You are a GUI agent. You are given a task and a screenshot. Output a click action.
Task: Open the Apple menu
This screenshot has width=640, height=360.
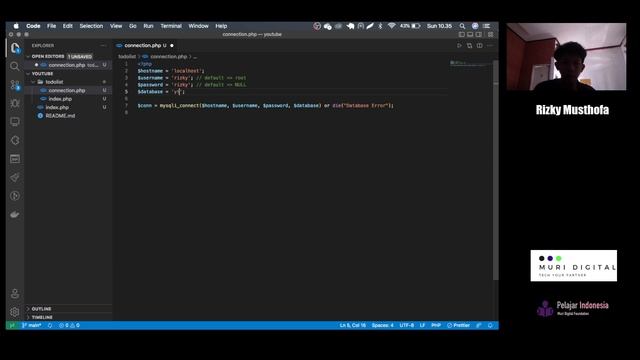[16, 26]
